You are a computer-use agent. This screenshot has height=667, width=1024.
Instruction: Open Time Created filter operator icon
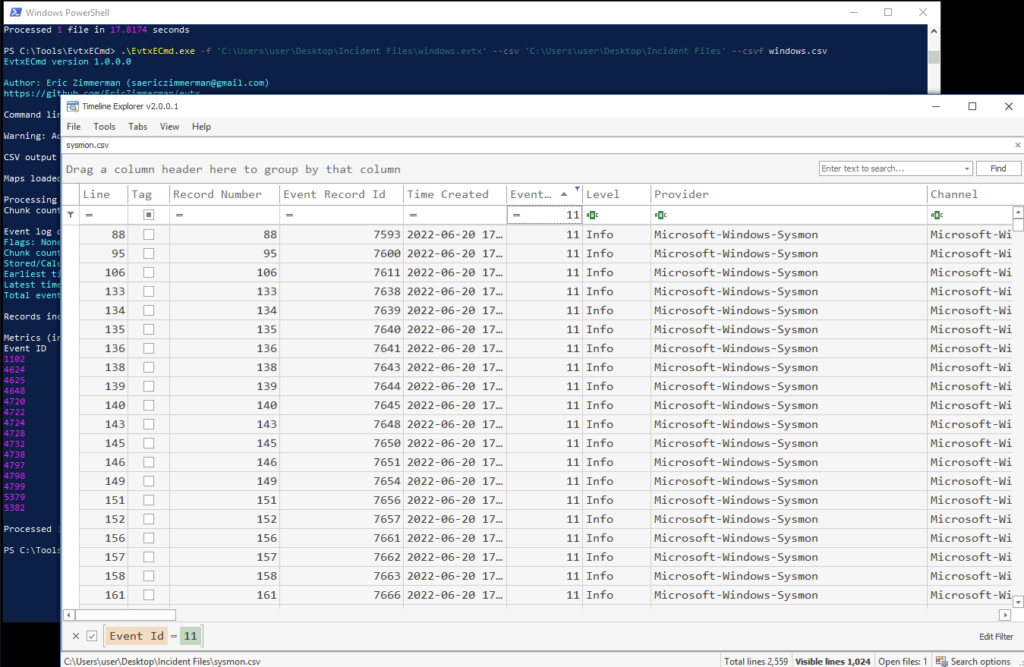pos(413,215)
